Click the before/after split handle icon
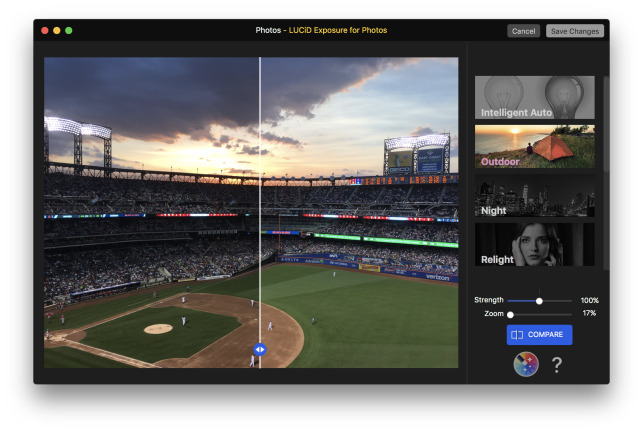Screen dimensions: 643x432 tap(259, 349)
